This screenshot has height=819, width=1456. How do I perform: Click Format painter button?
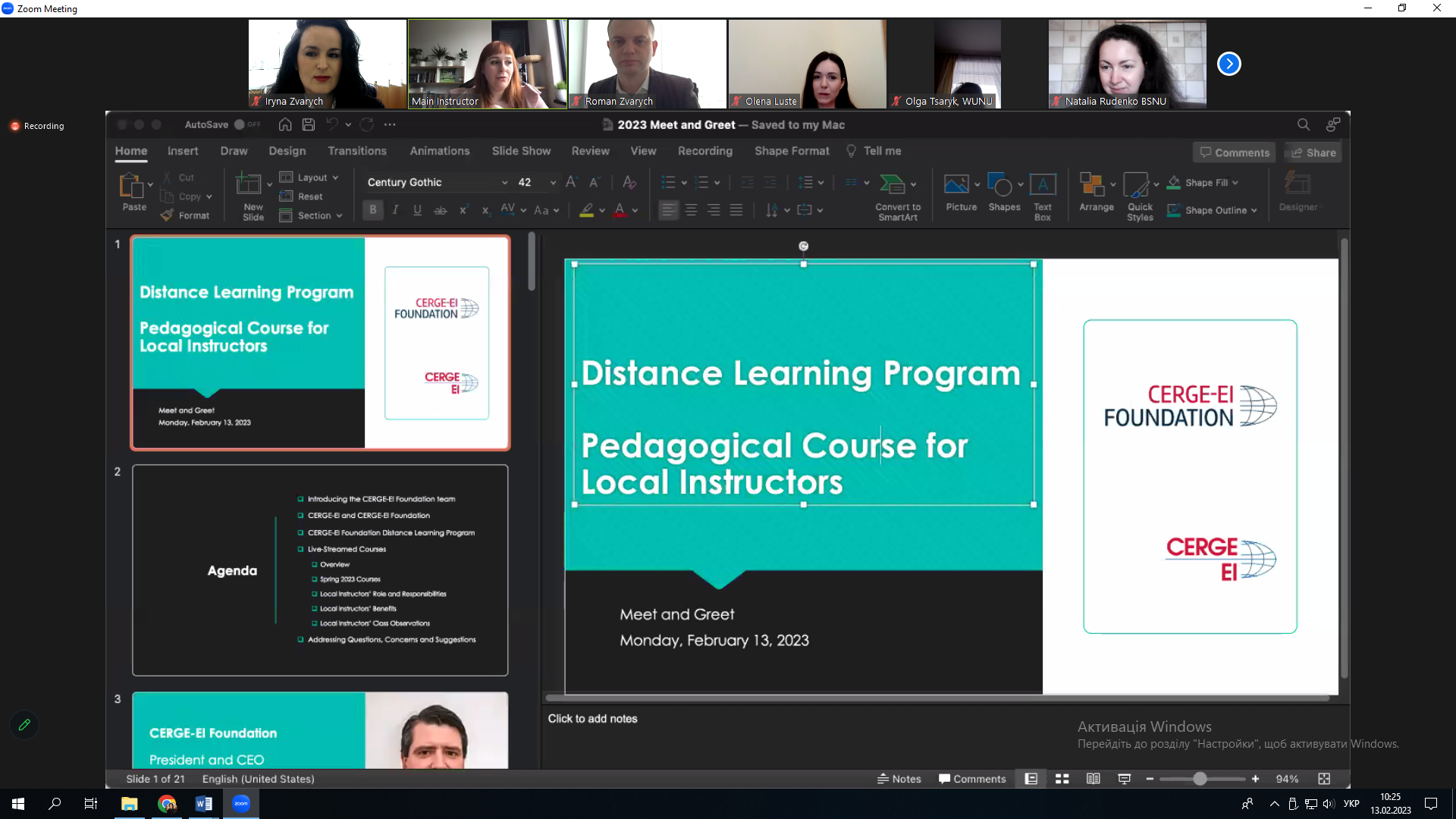click(185, 215)
